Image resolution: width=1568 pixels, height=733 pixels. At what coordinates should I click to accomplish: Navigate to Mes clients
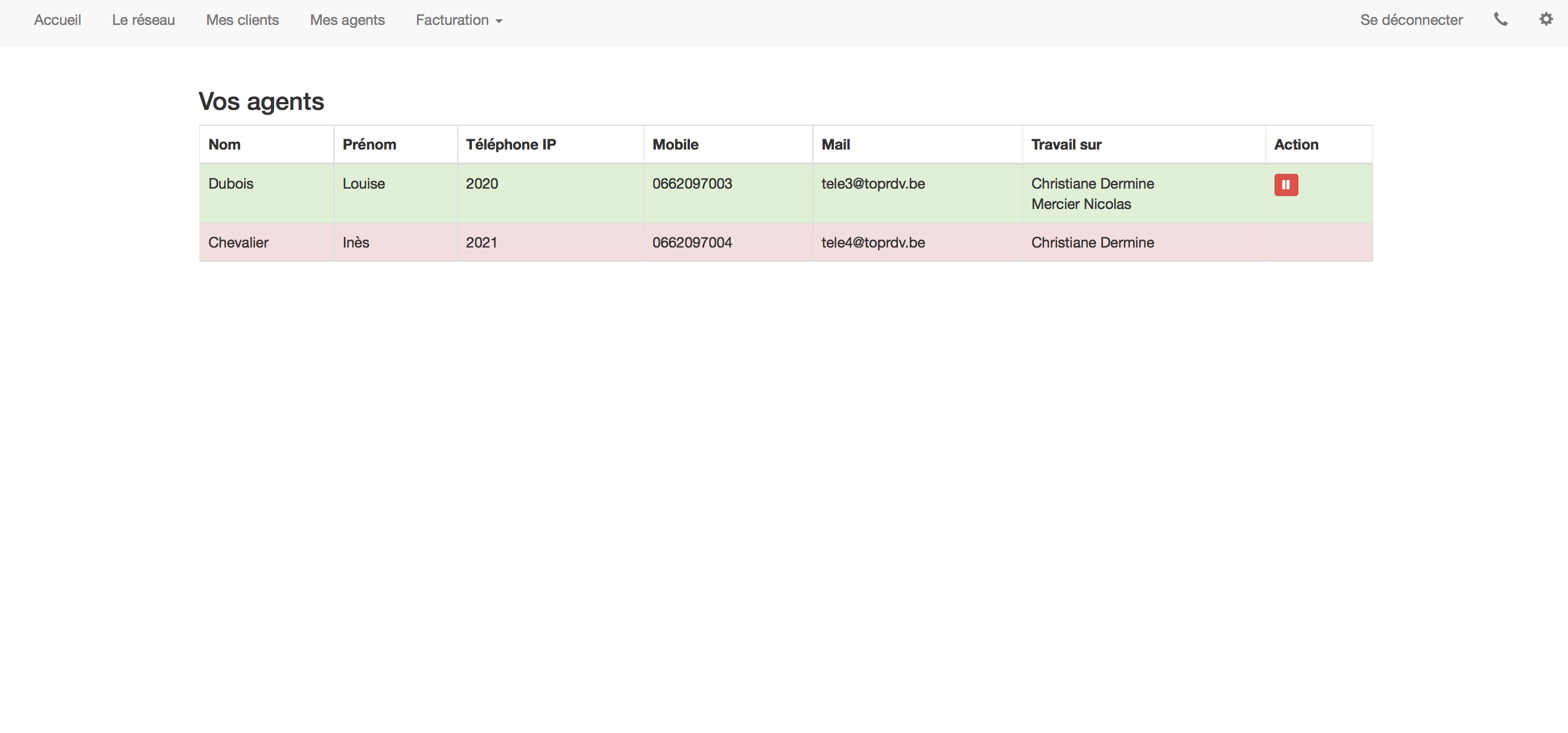point(242,20)
